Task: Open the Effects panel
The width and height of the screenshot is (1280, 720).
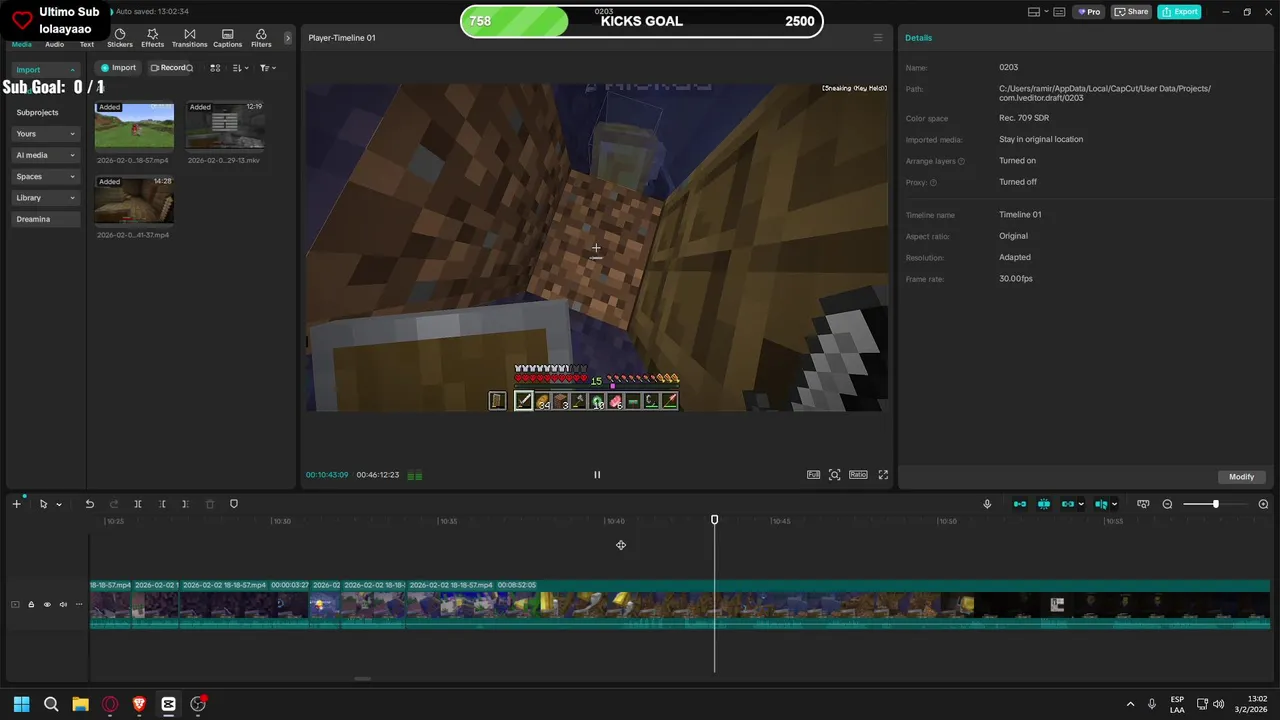Action: [152, 38]
